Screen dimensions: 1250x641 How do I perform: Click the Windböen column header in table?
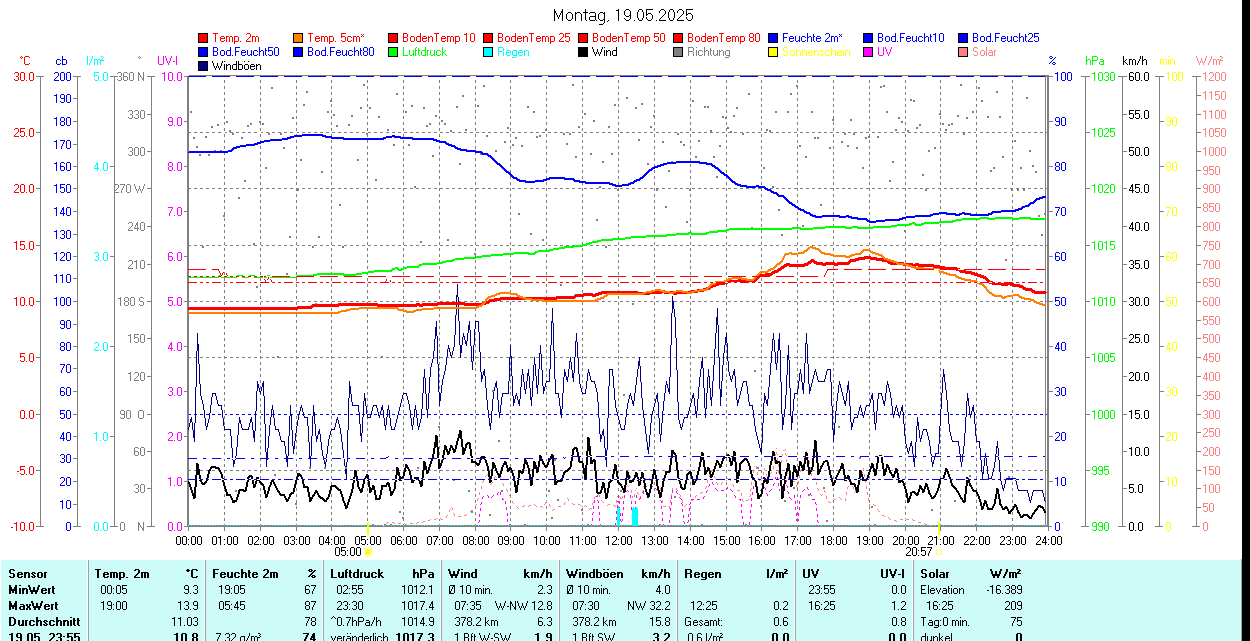pos(594,574)
